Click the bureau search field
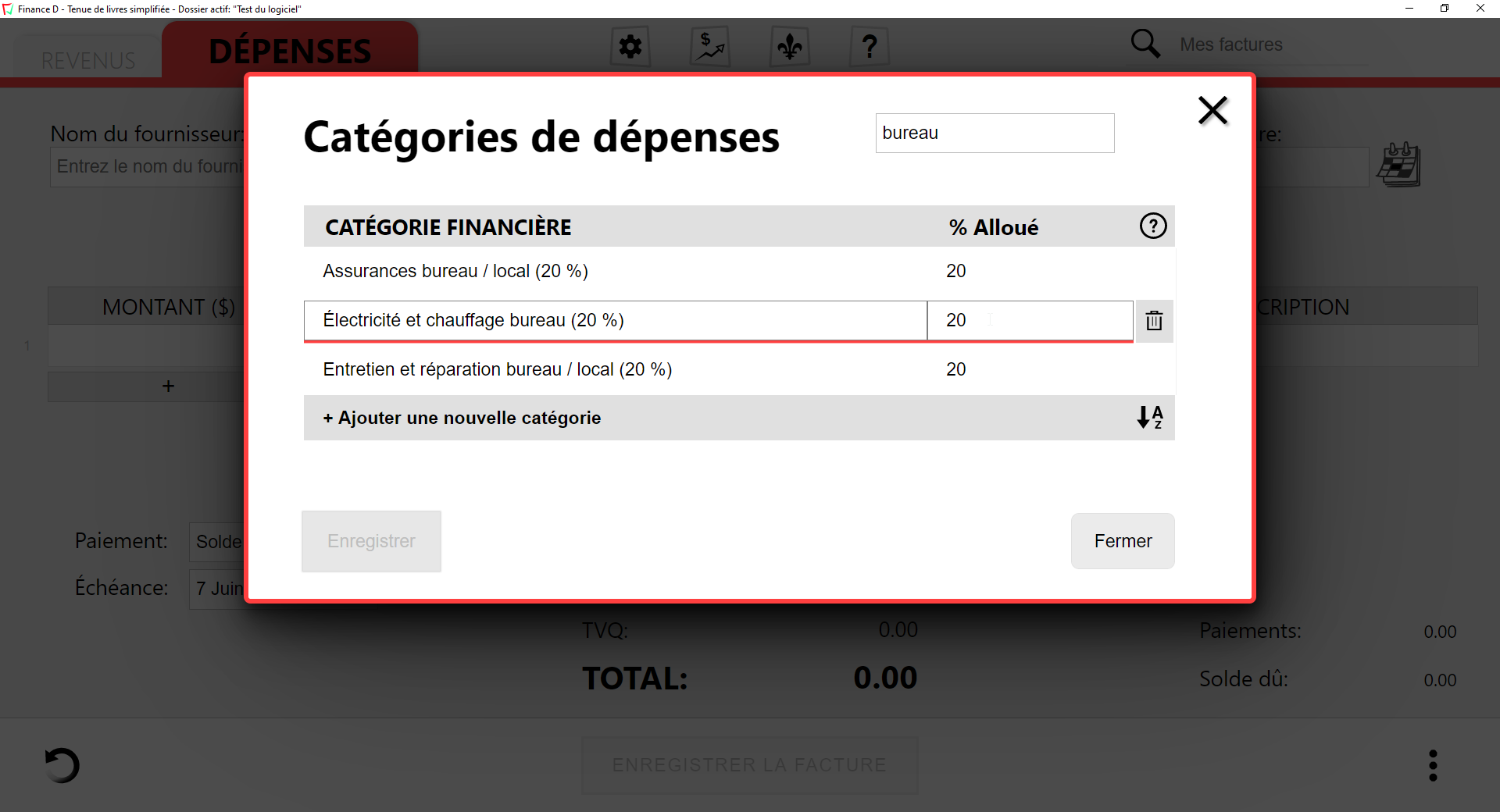1500x812 pixels. pyautogui.click(x=995, y=133)
